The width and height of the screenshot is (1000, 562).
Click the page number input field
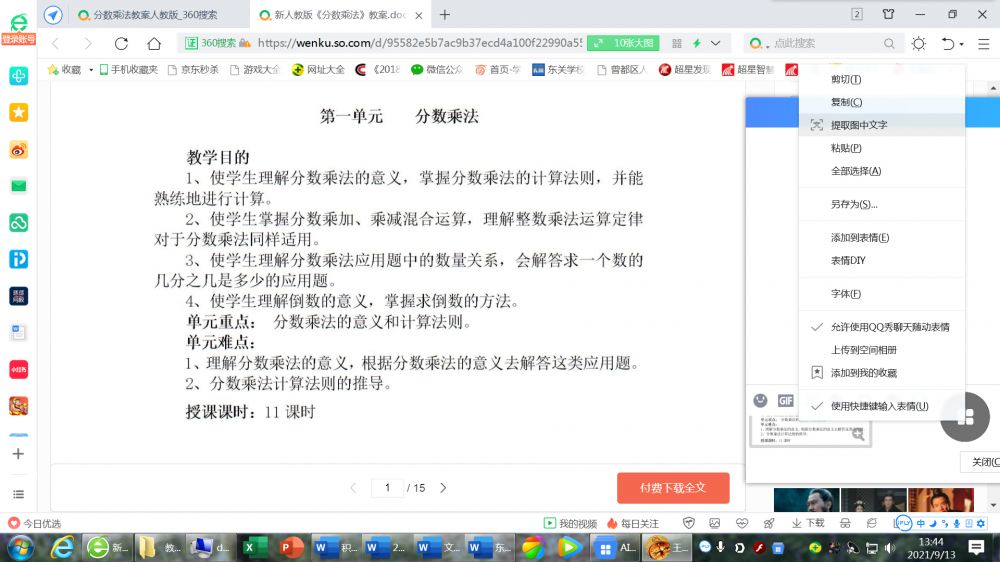click(x=387, y=488)
